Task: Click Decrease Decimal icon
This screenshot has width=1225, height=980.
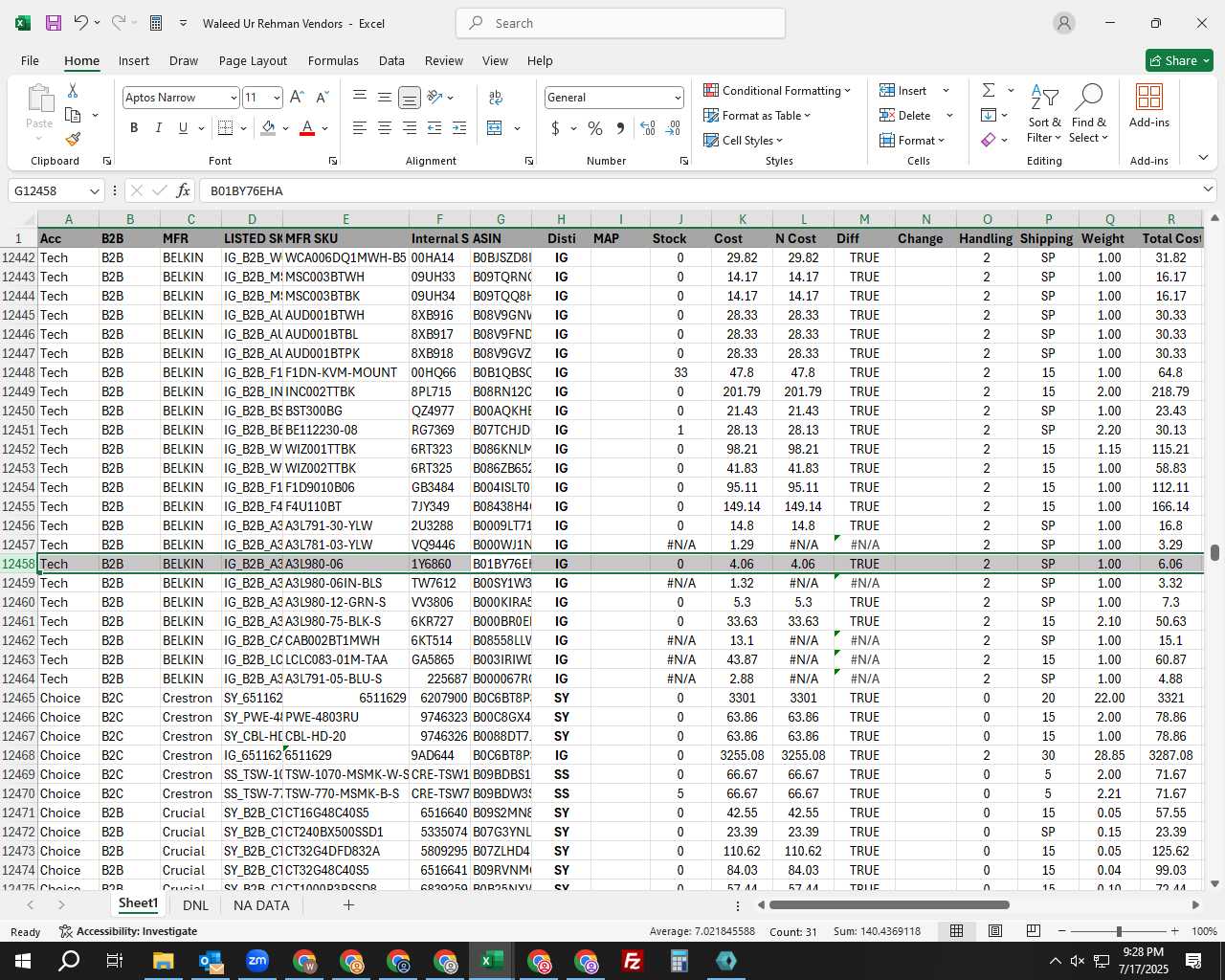Action: pyautogui.click(x=673, y=128)
